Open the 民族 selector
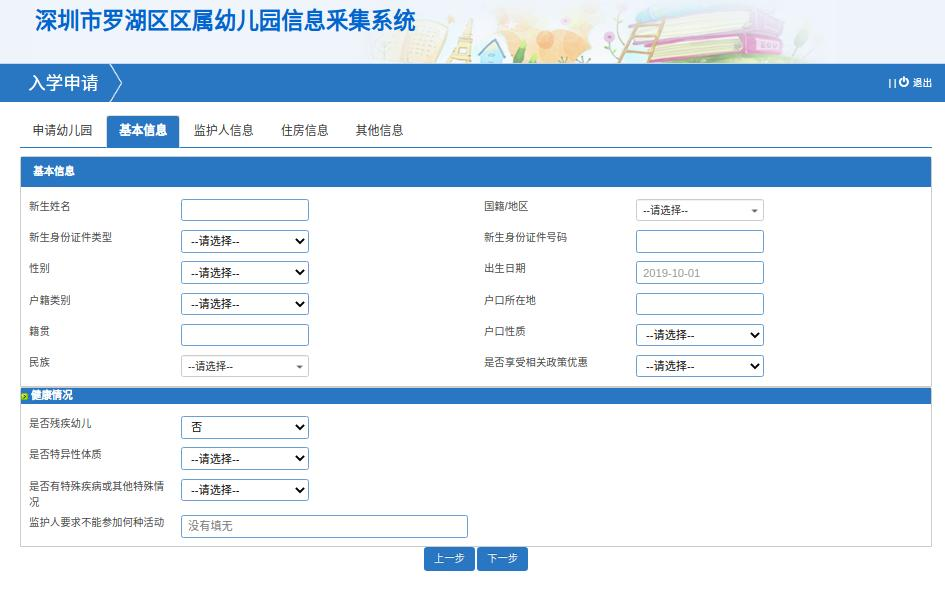Image resolution: width=945 pixels, height=599 pixels. point(244,366)
